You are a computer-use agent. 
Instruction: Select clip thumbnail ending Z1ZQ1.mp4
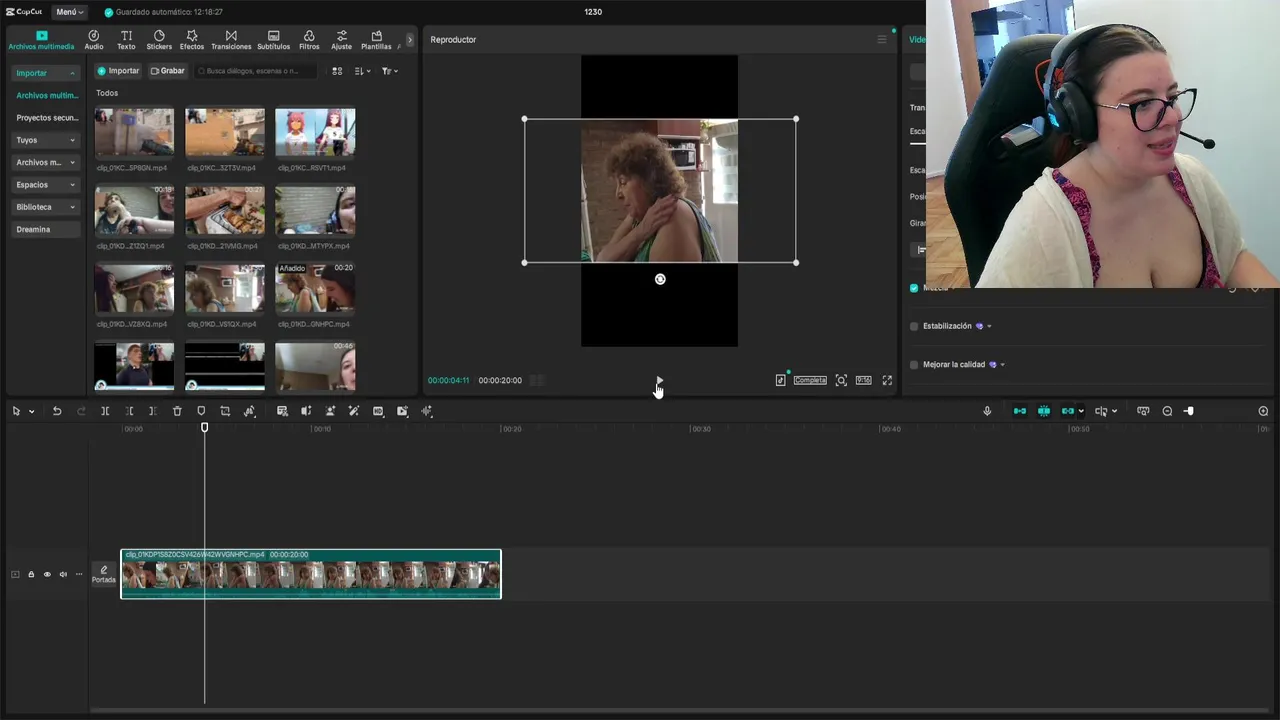[x=134, y=210]
